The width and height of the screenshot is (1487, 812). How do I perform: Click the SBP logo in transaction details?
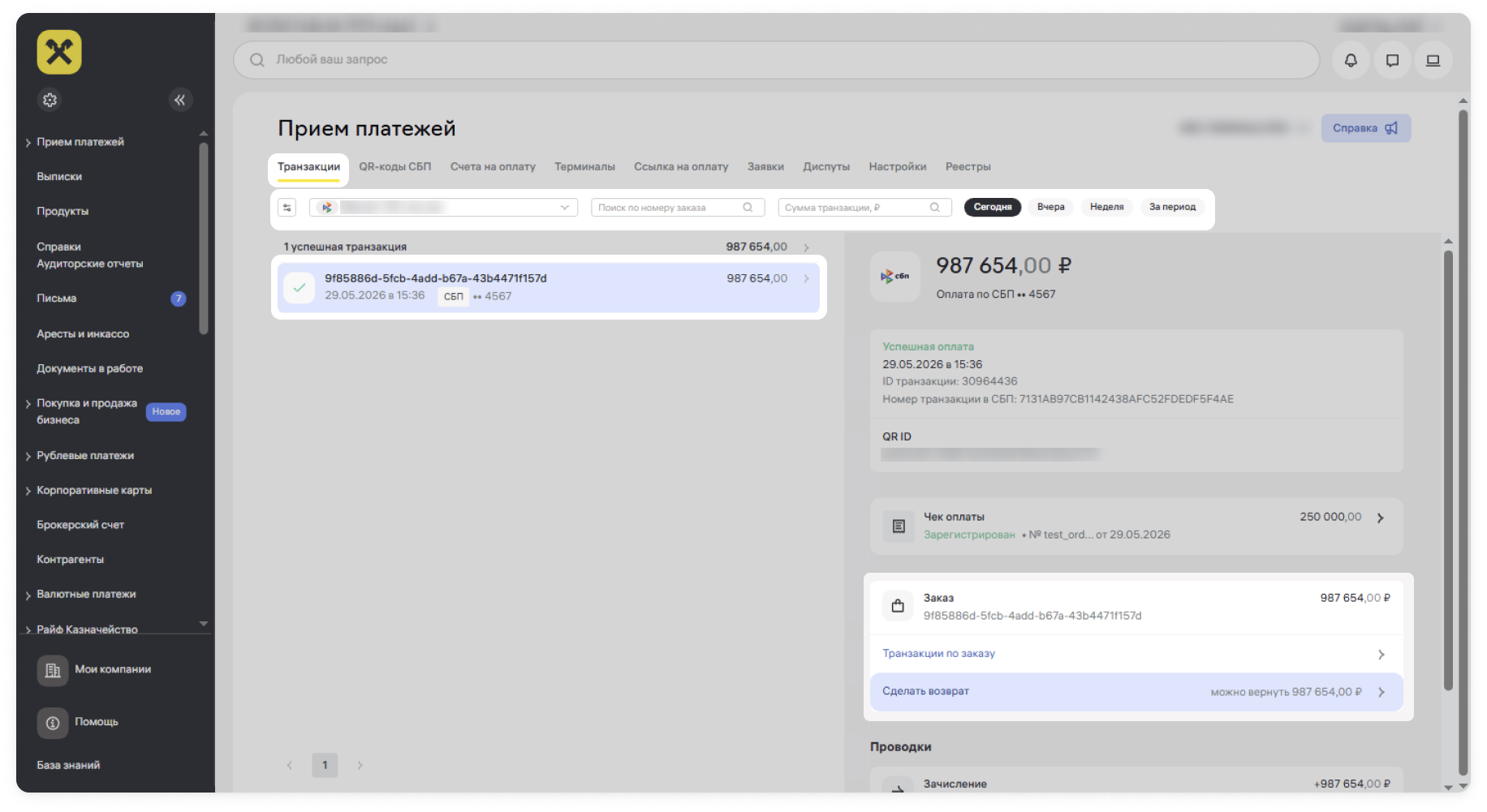pos(895,277)
